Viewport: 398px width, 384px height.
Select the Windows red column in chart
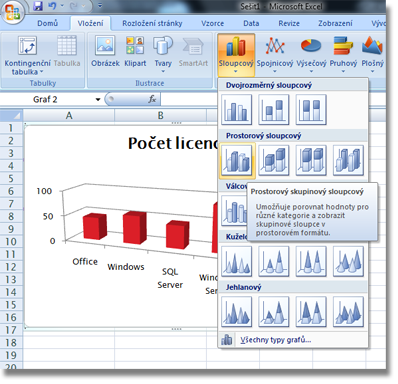pyautogui.click(x=135, y=227)
